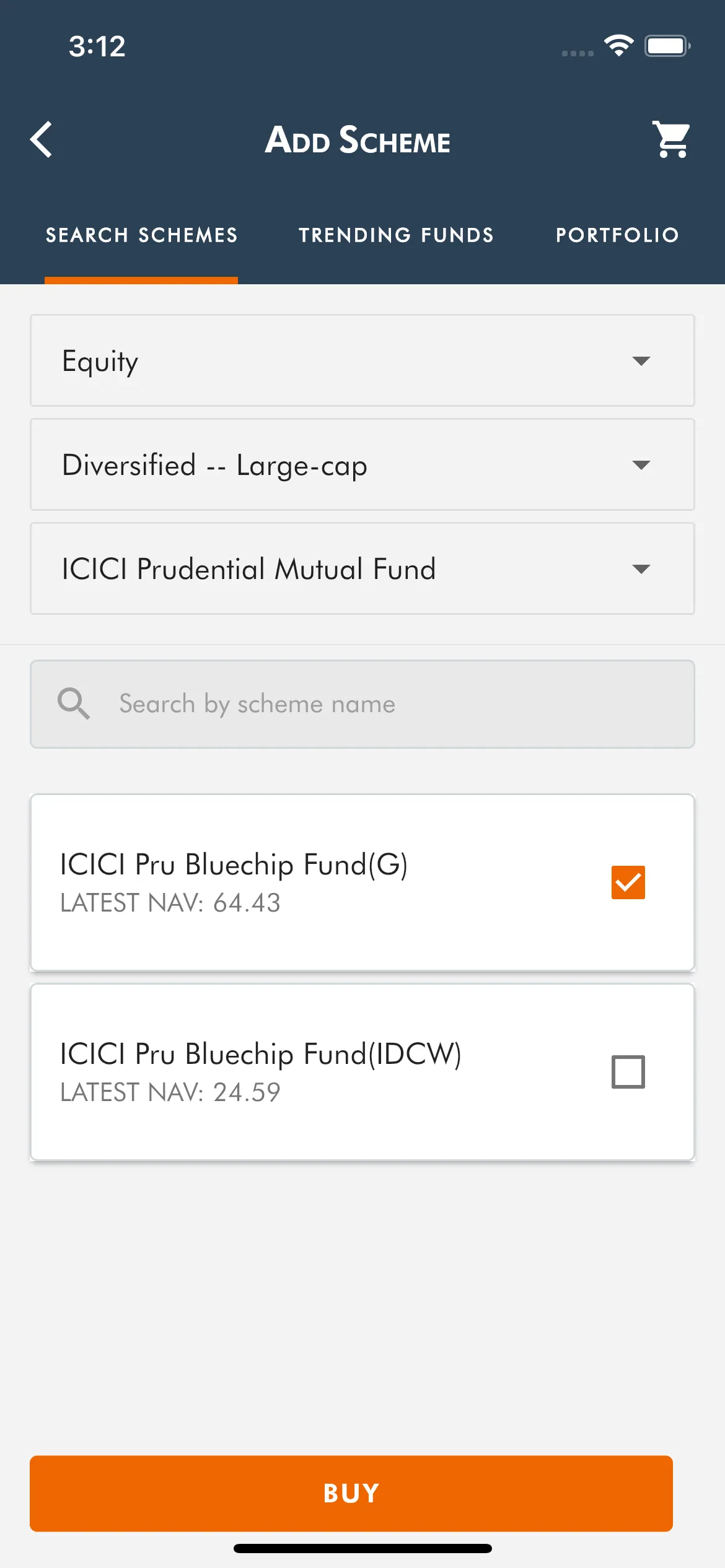Switch to Trending Funds tab
725x1568 pixels.
point(396,235)
